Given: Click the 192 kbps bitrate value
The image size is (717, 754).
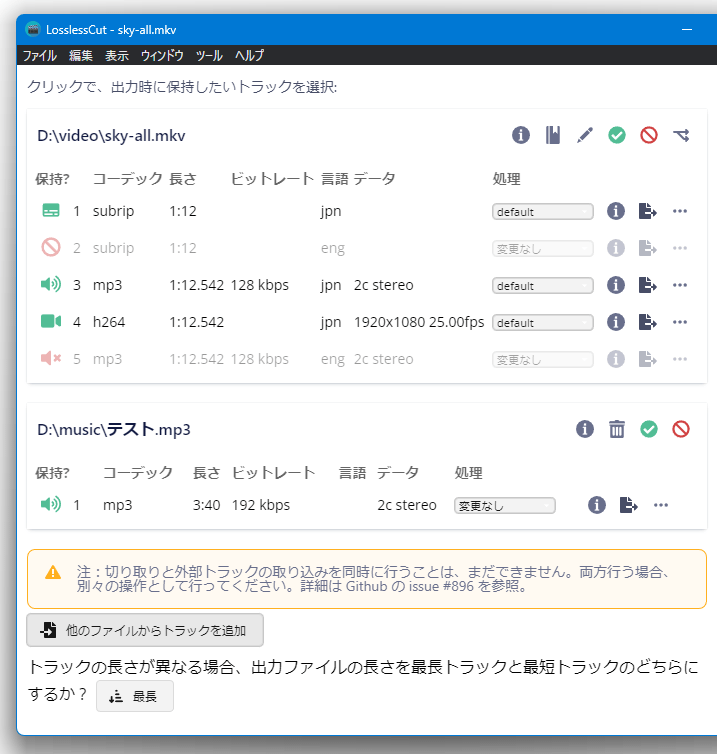Looking at the screenshot, I should 261,505.
